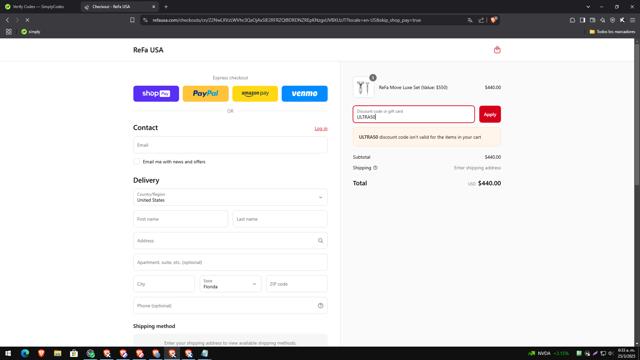Bookmark this page with the bookmark icon
This screenshot has height=360, width=640.
[x=132, y=20]
